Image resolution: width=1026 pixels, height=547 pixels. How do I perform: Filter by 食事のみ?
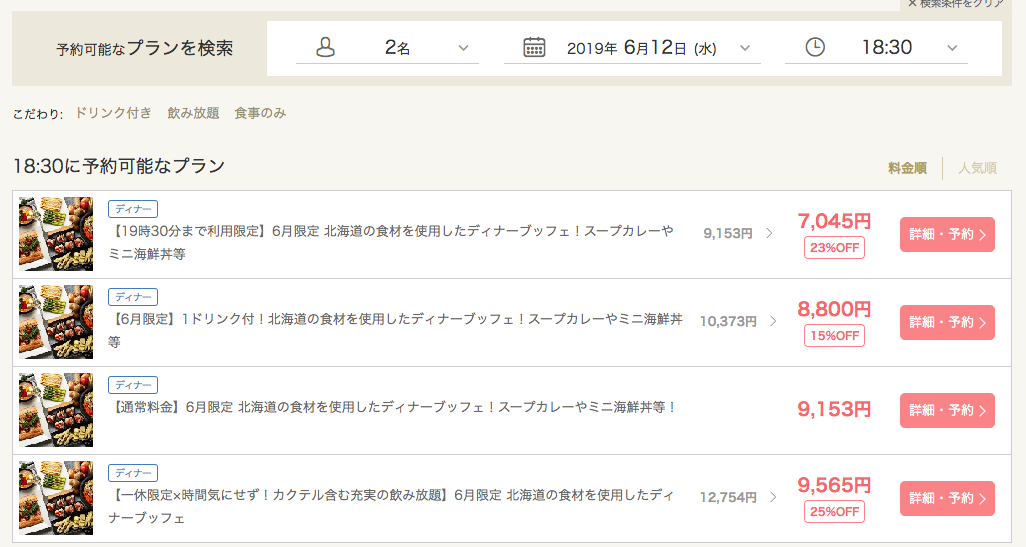(x=260, y=113)
